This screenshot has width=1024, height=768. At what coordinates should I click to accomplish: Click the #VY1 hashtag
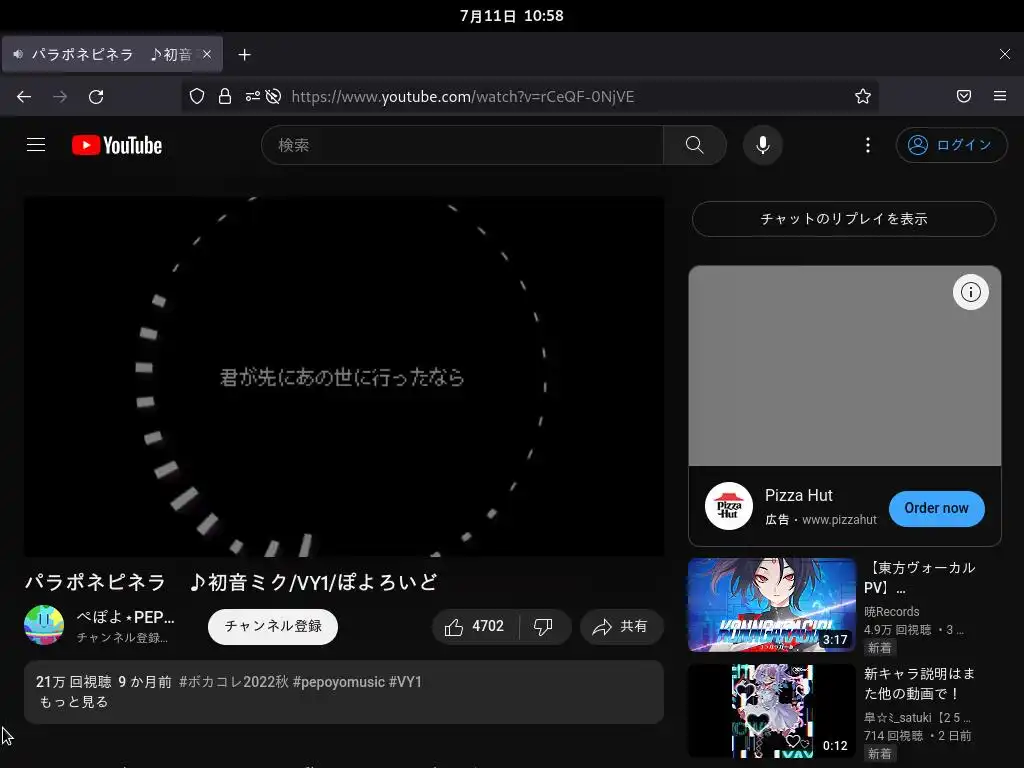coord(406,682)
